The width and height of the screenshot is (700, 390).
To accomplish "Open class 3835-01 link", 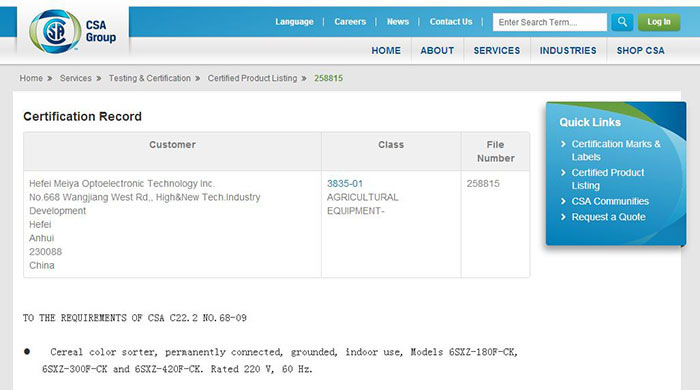I will click(x=345, y=183).
